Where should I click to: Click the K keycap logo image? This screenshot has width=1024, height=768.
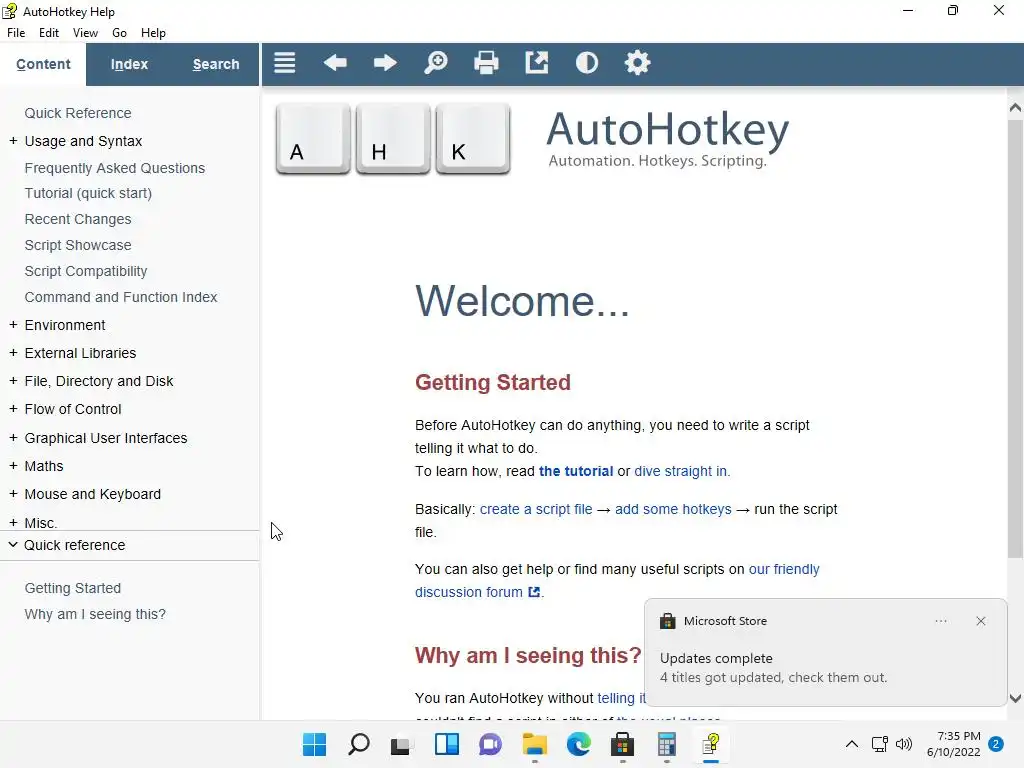(473, 138)
